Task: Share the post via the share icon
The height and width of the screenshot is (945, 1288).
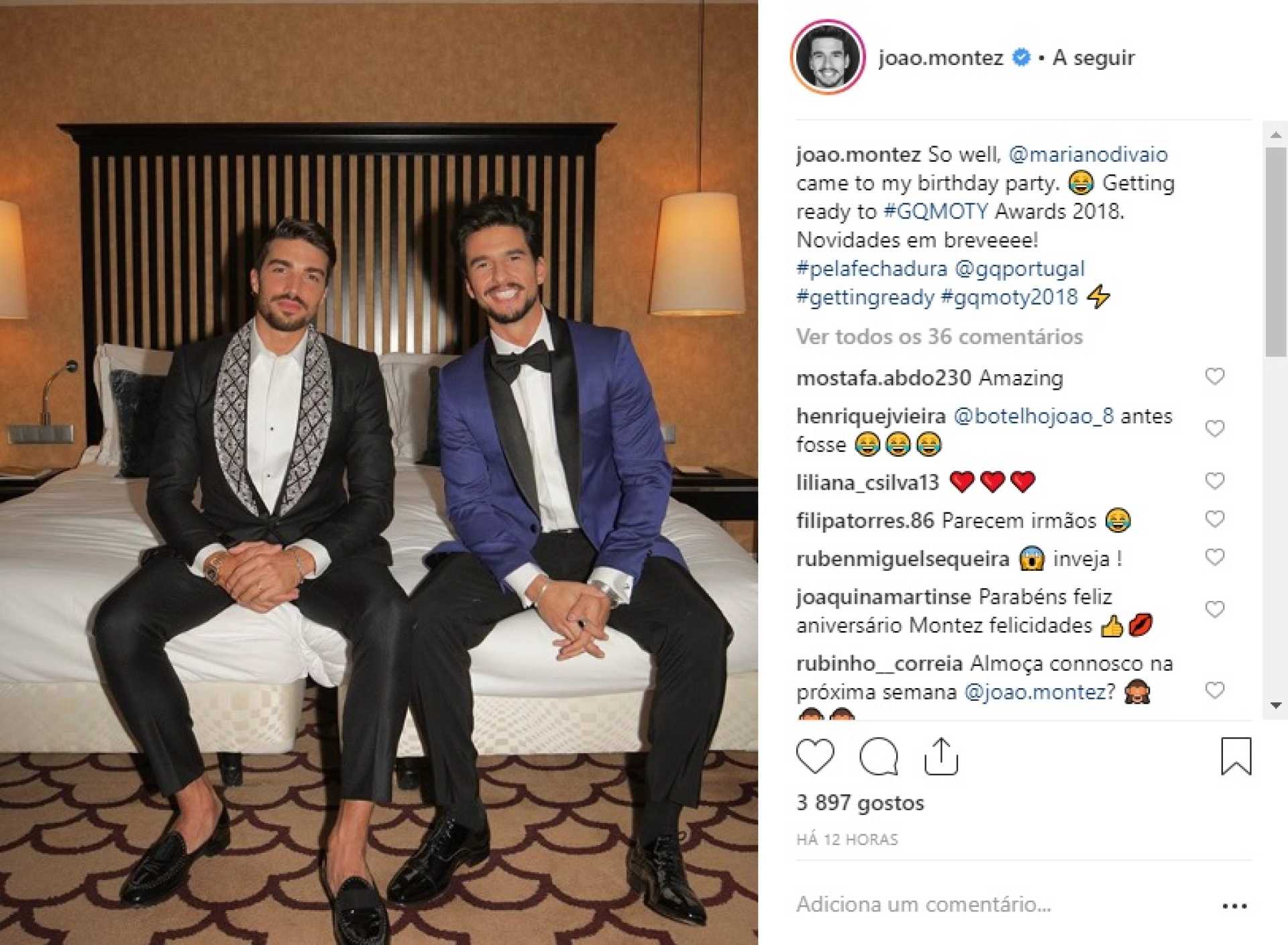Action: pos(941,757)
